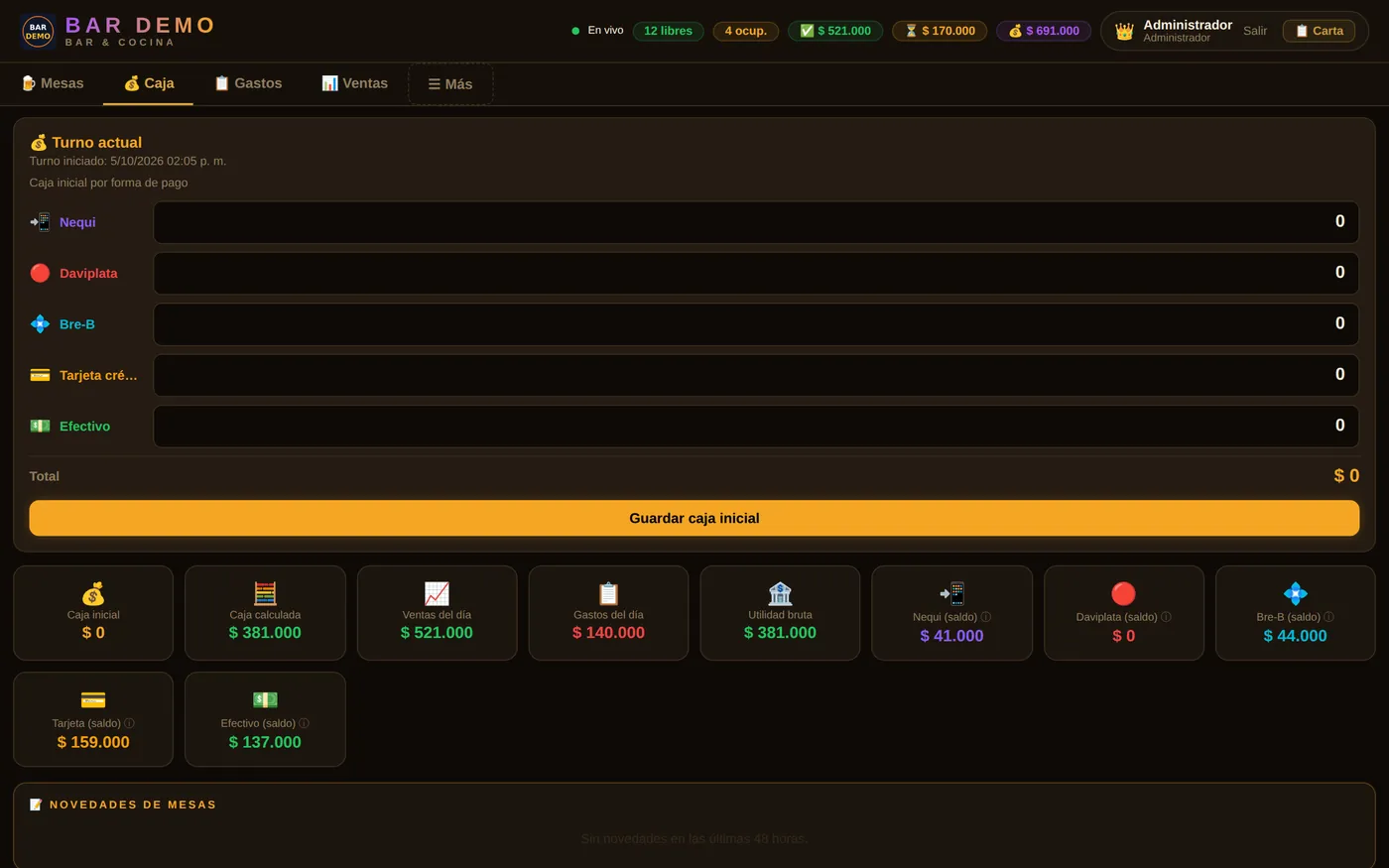
Task: Focus the Efectivo initial amount field
Action: [x=756, y=427]
